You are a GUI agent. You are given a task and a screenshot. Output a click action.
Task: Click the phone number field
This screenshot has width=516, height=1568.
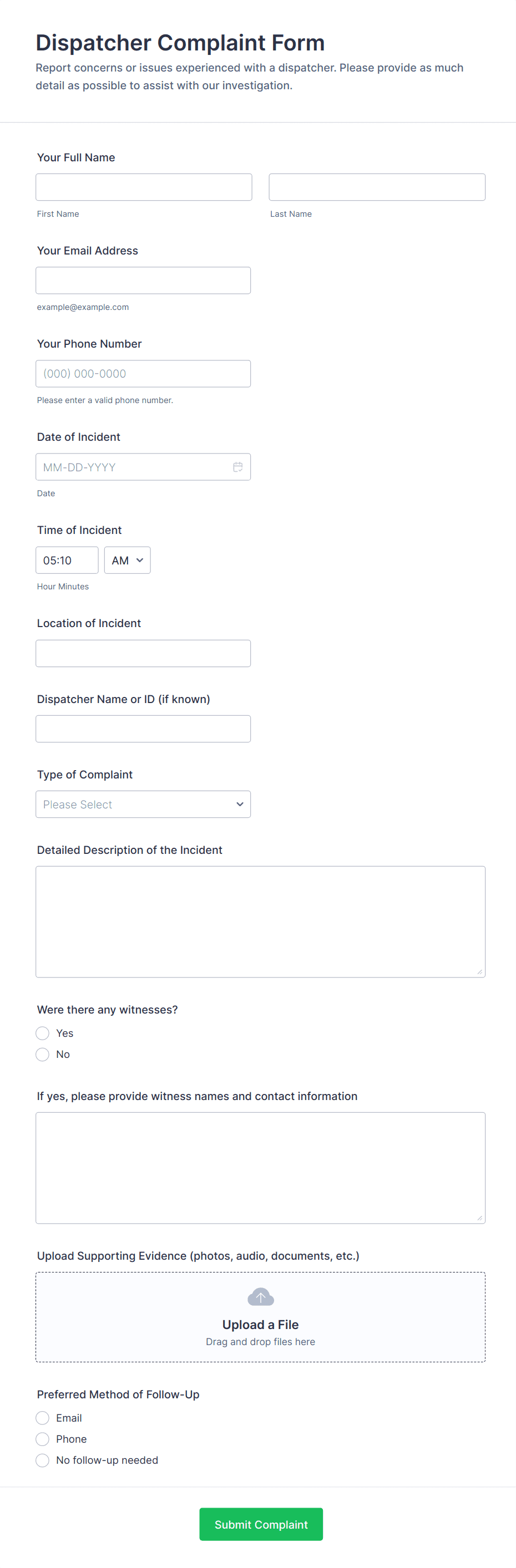click(x=143, y=373)
